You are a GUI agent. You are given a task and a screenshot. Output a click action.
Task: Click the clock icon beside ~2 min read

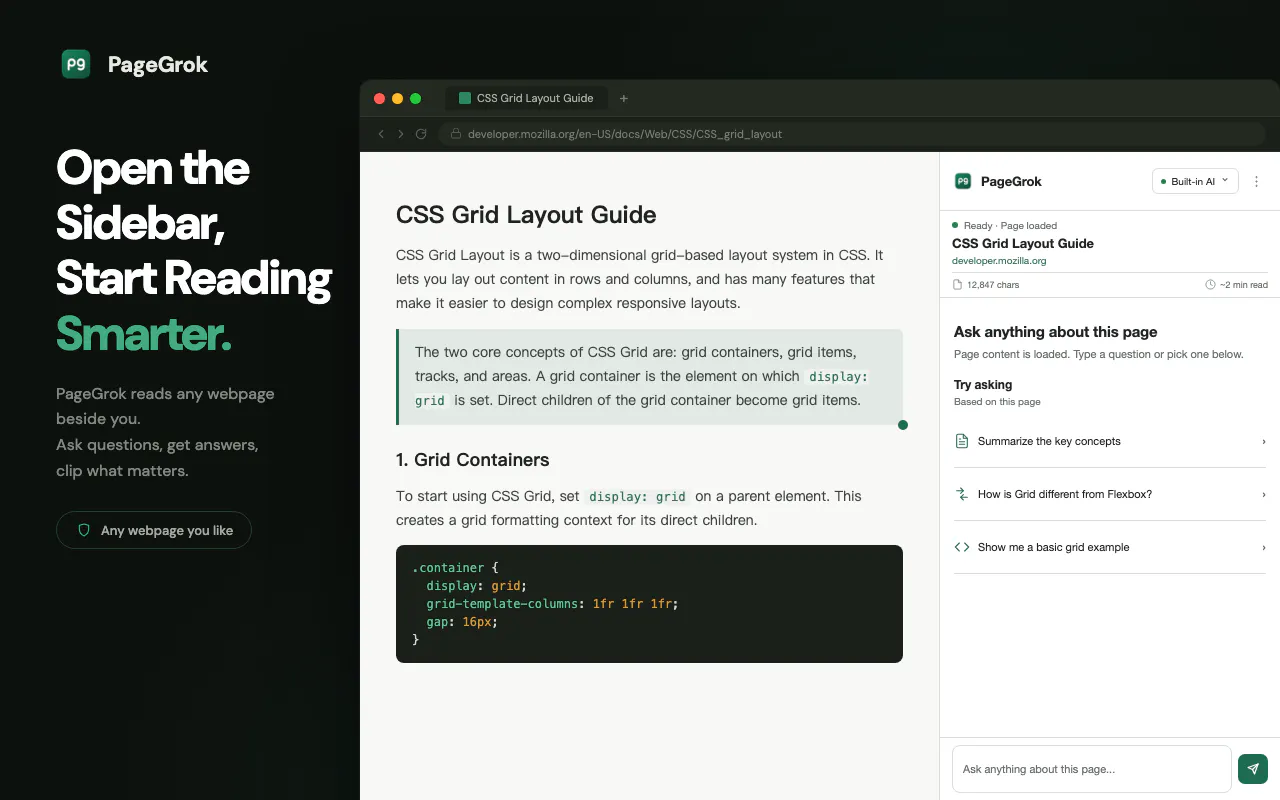coord(1211,285)
